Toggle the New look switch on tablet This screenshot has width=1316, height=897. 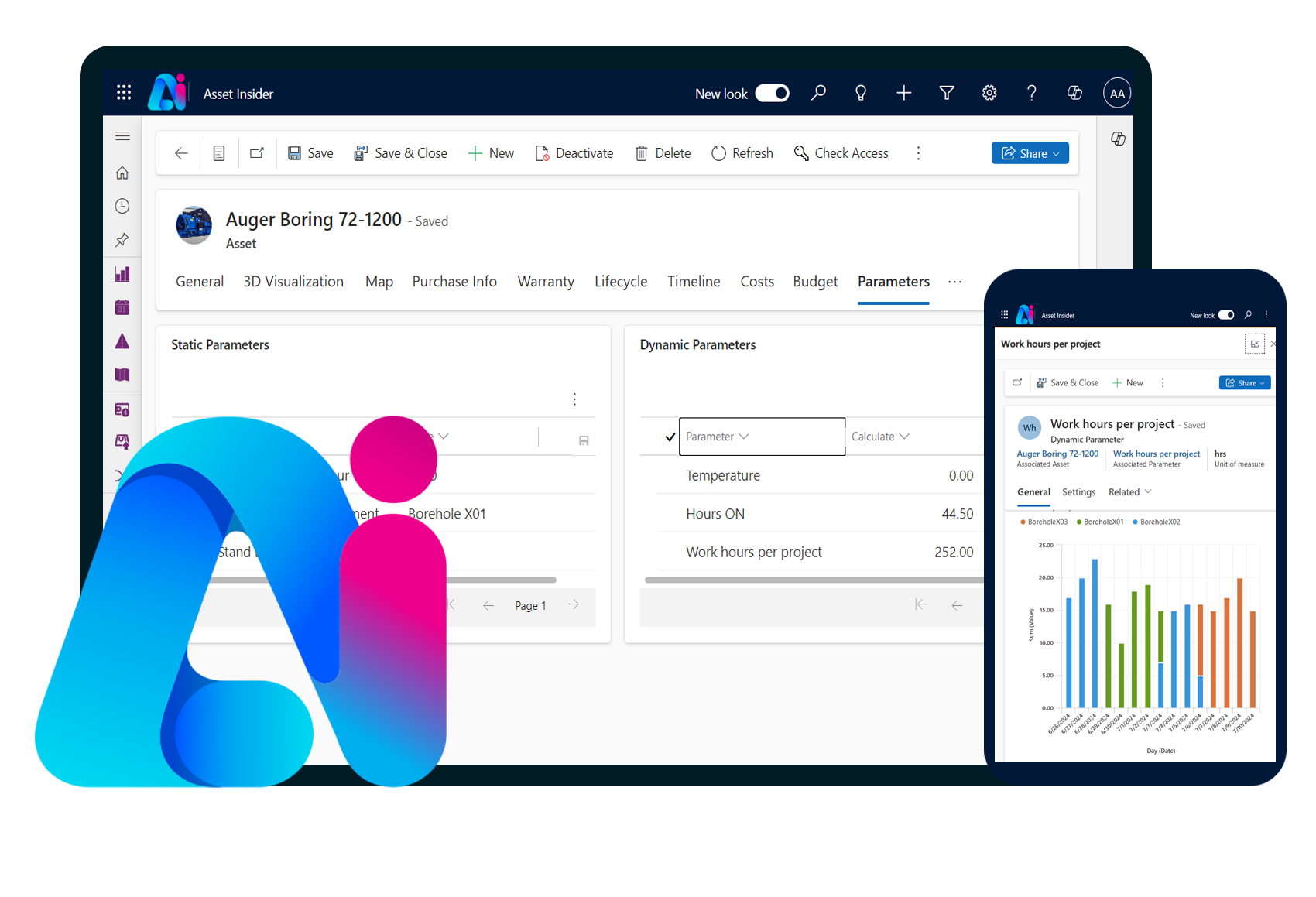772,93
